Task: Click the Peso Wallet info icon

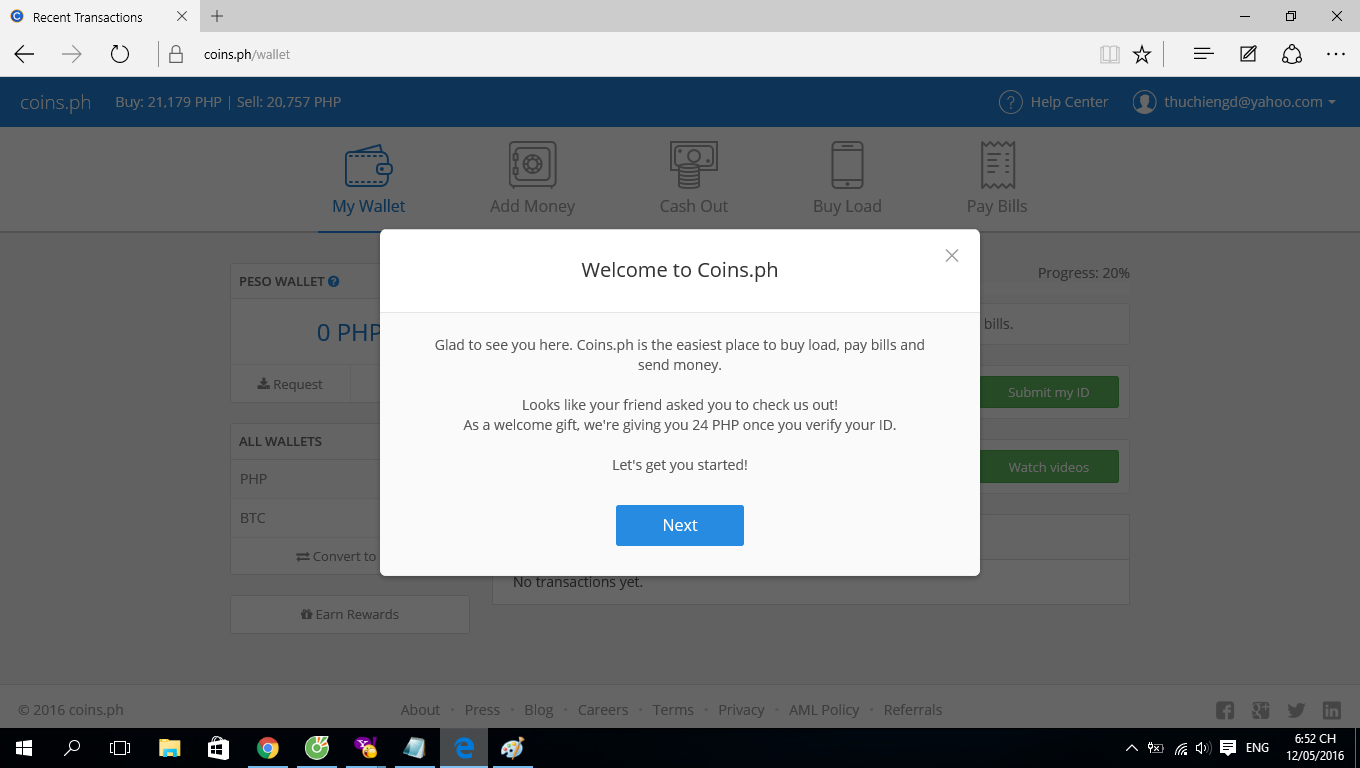Action: (334, 282)
